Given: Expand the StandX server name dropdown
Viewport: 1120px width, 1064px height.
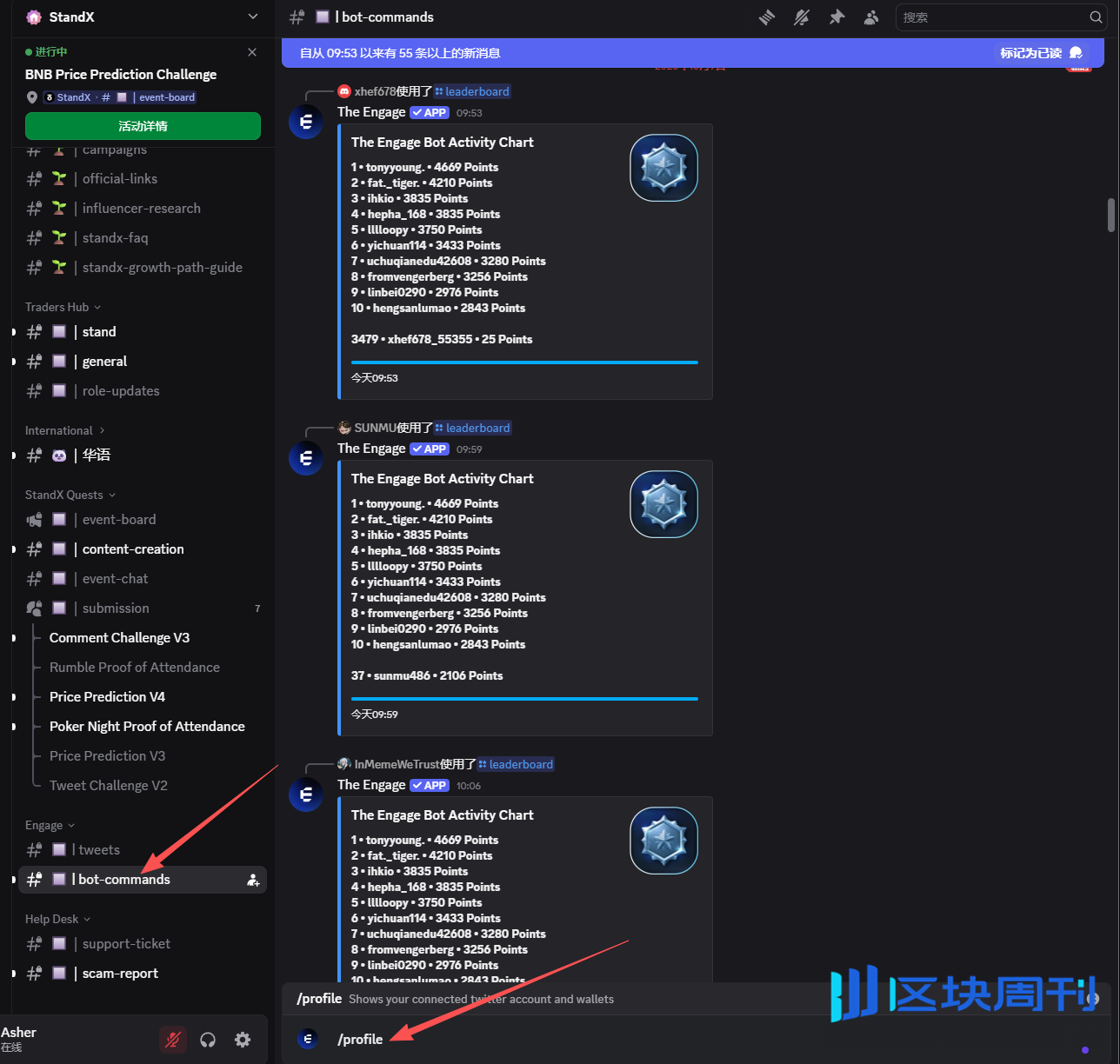Looking at the screenshot, I should pyautogui.click(x=253, y=17).
